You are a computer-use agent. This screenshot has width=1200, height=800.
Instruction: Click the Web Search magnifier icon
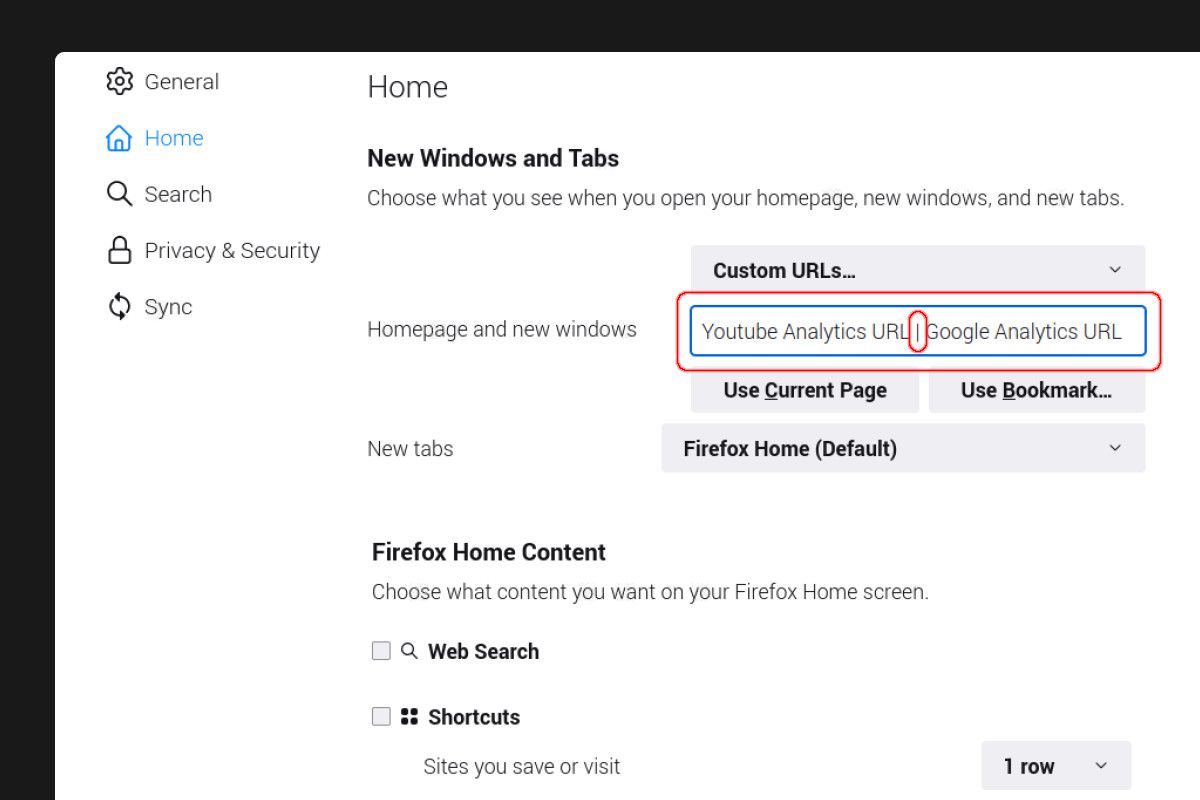pos(409,651)
